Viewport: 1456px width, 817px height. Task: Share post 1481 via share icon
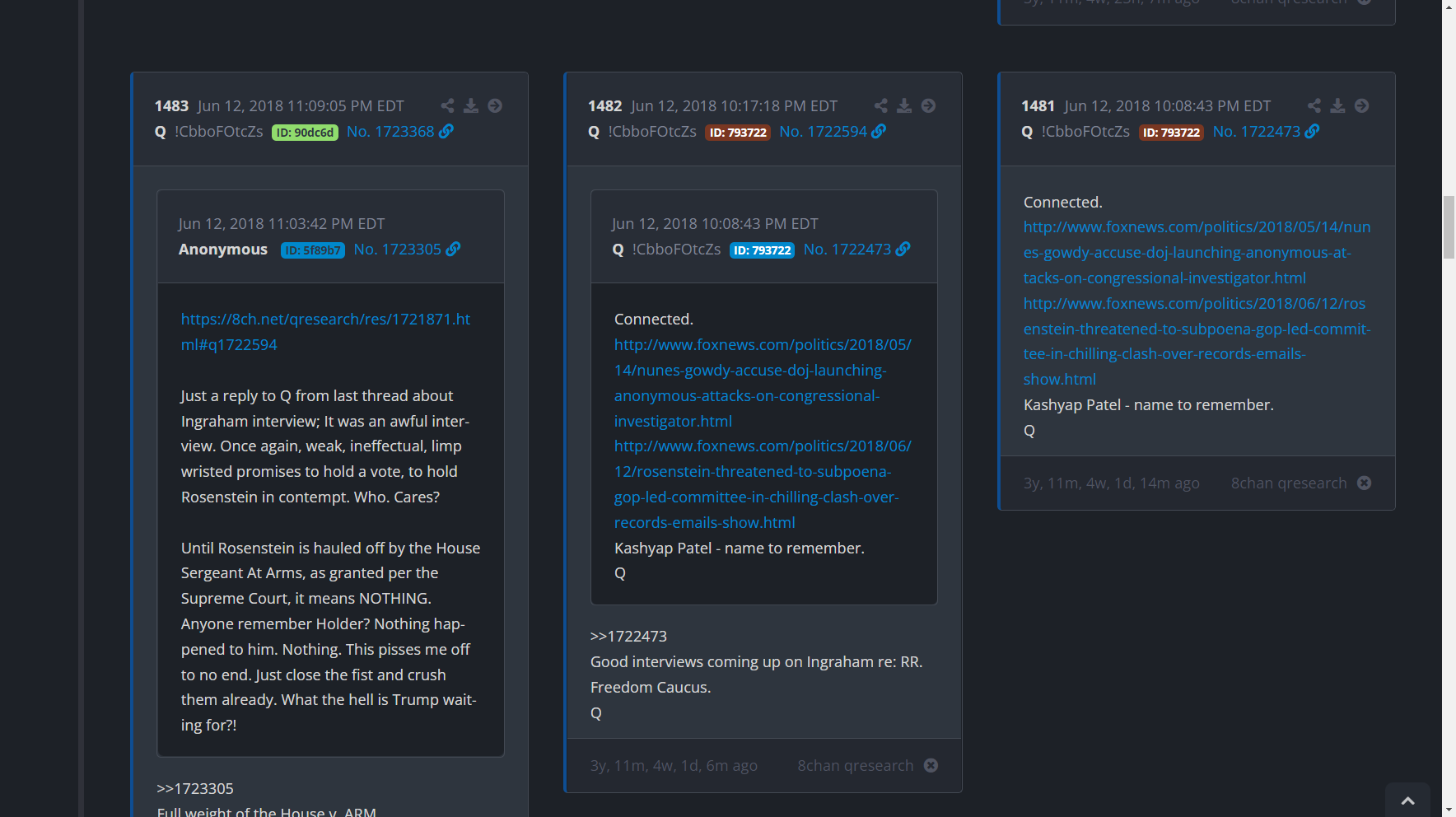pos(1314,105)
